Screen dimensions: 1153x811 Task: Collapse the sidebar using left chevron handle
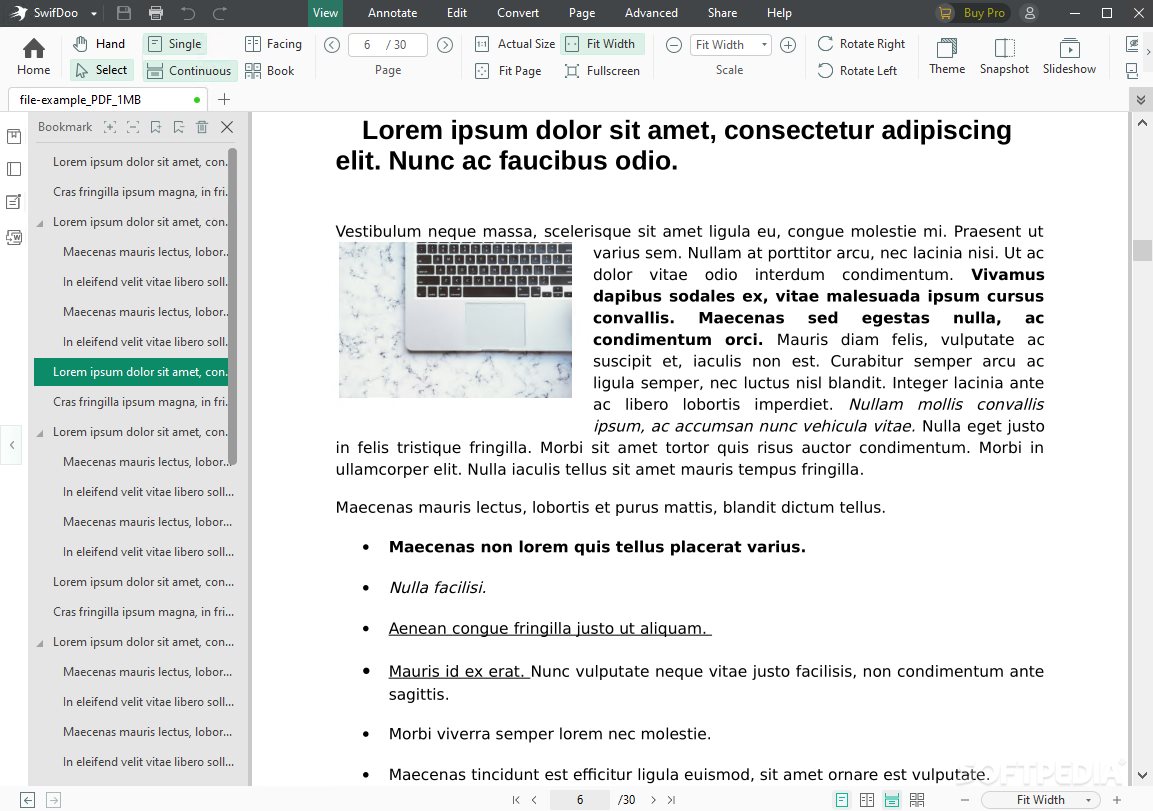[x=12, y=445]
